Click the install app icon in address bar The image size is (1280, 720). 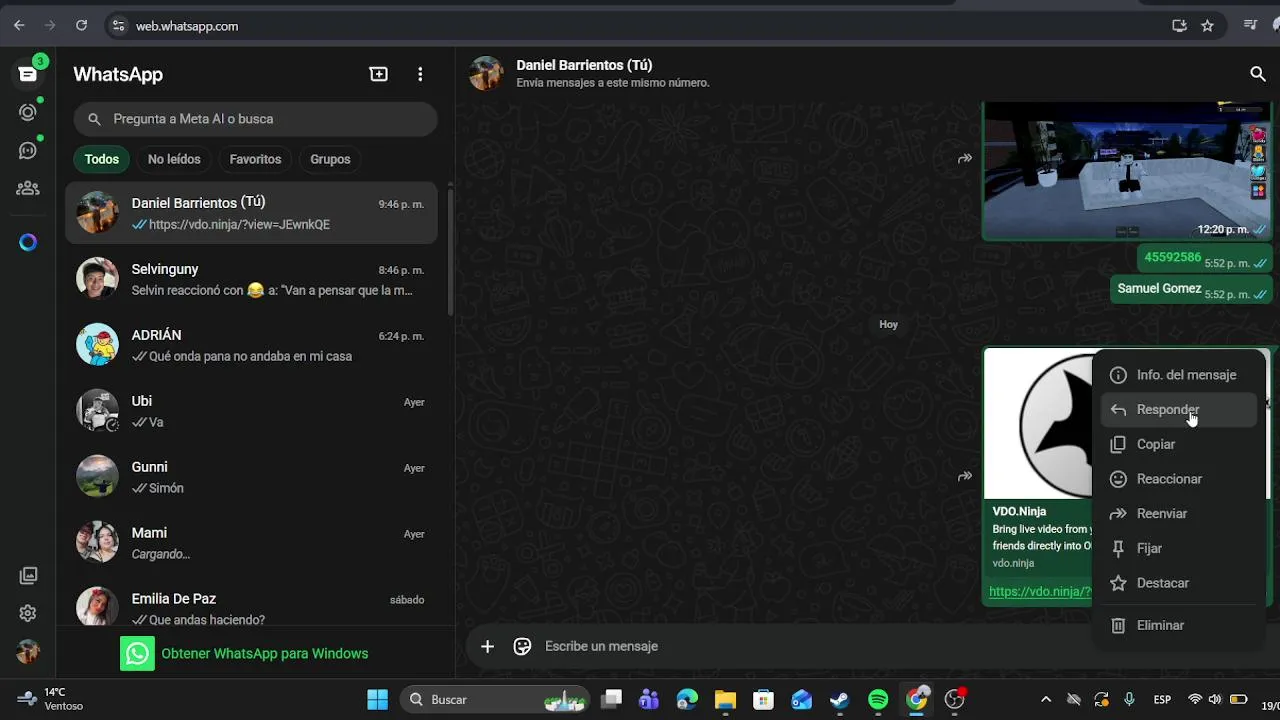tap(1179, 26)
